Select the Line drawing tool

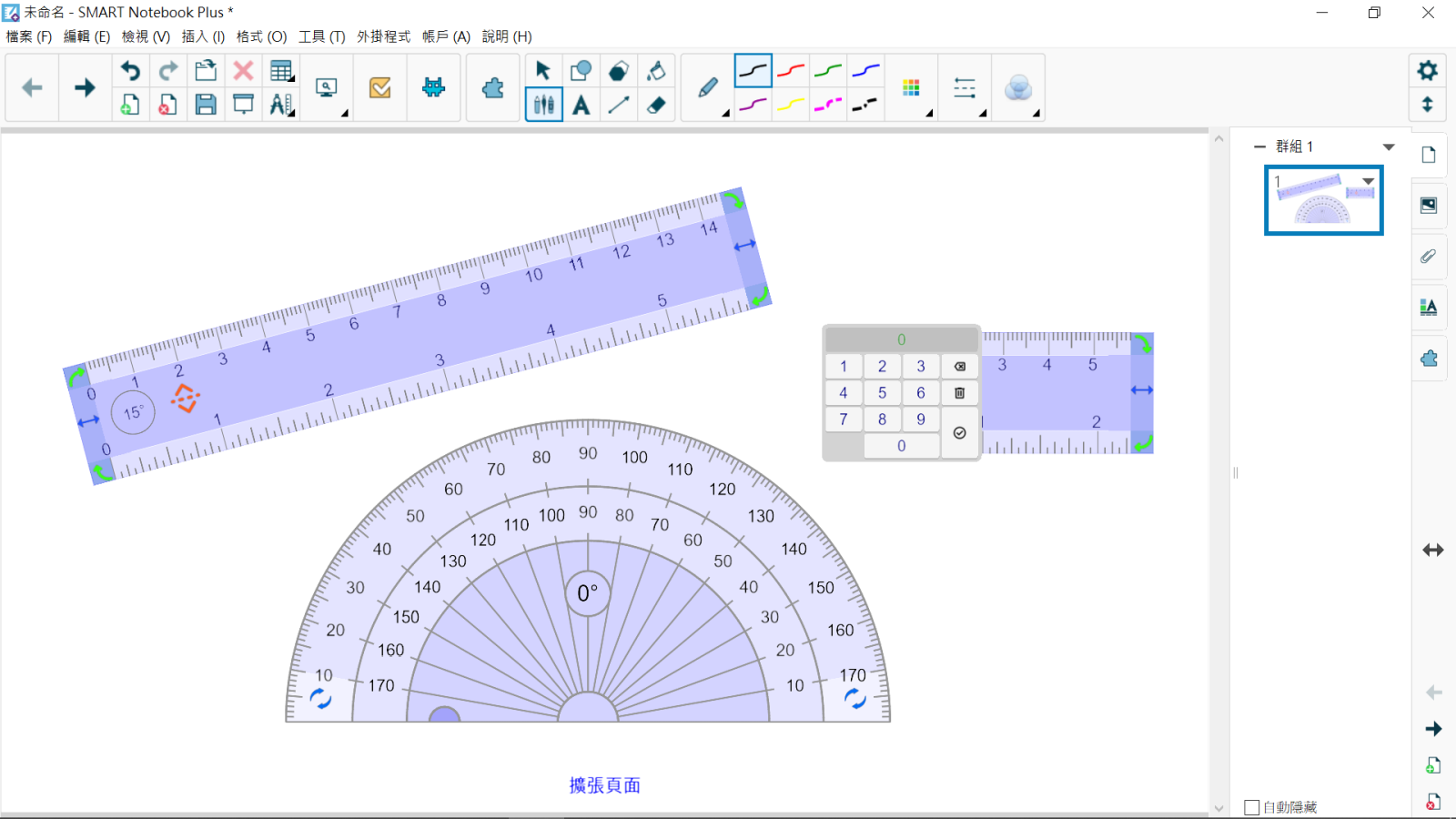tap(619, 106)
